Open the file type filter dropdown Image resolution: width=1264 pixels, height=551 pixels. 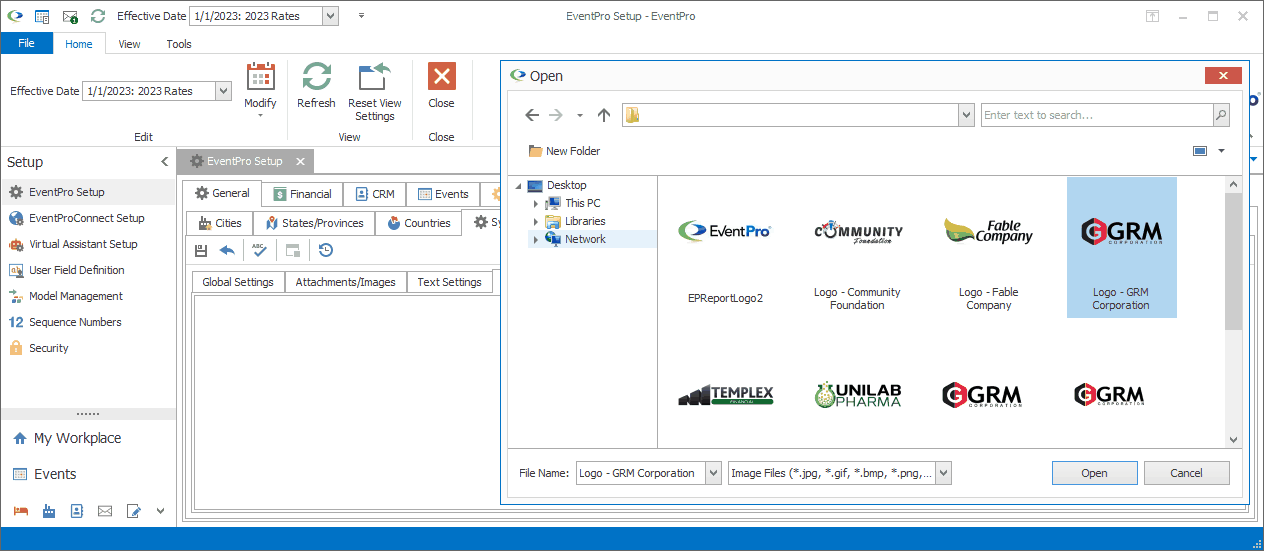(943, 473)
